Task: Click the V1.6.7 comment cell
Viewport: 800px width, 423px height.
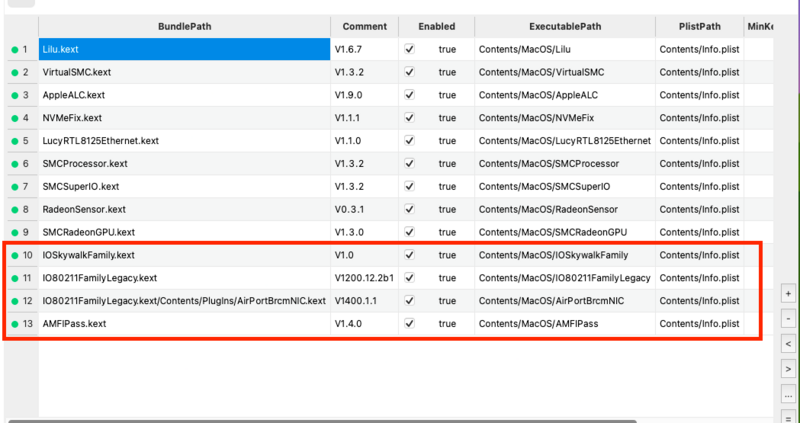Action: click(365, 49)
